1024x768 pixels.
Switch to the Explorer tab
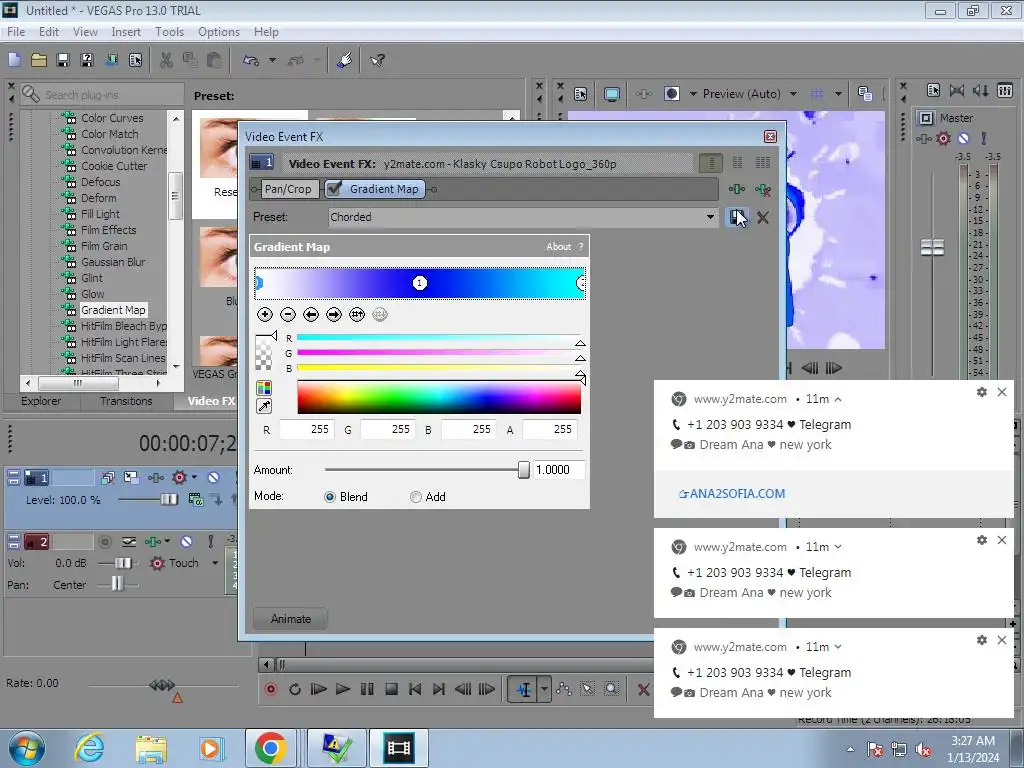click(x=41, y=401)
